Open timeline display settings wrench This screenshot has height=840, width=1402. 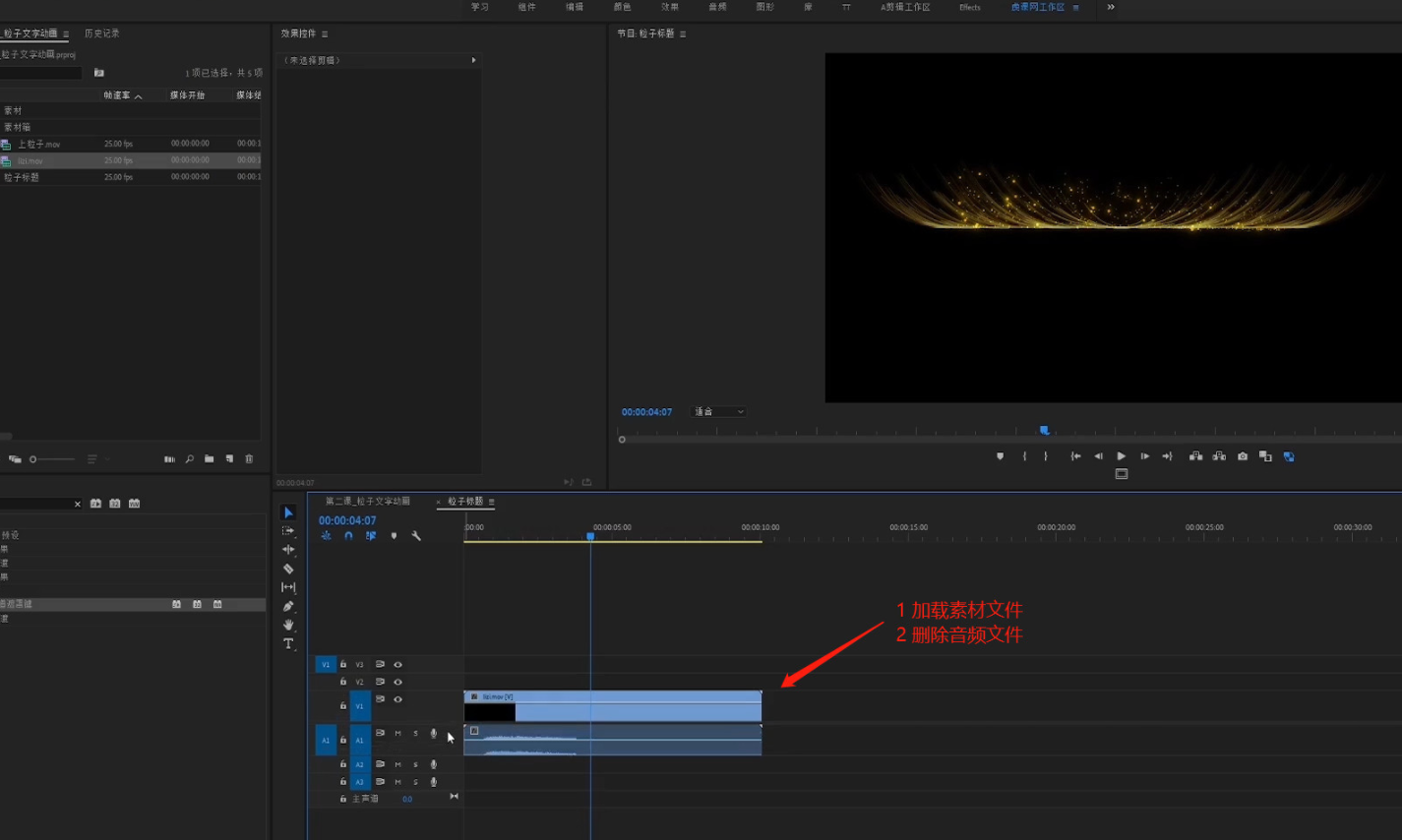coord(416,536)
